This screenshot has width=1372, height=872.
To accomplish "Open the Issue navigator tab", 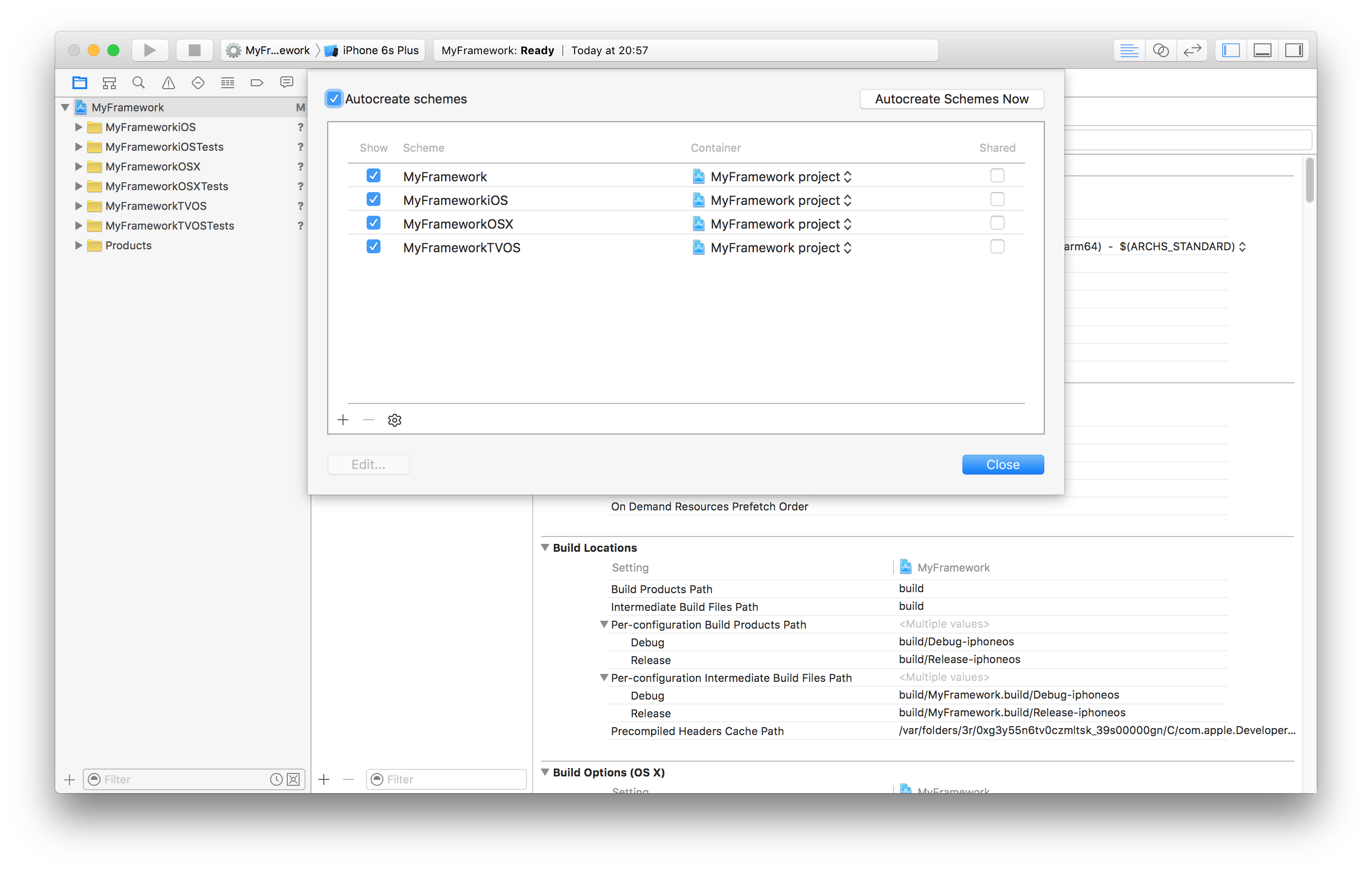I will [x=168, y=83].
